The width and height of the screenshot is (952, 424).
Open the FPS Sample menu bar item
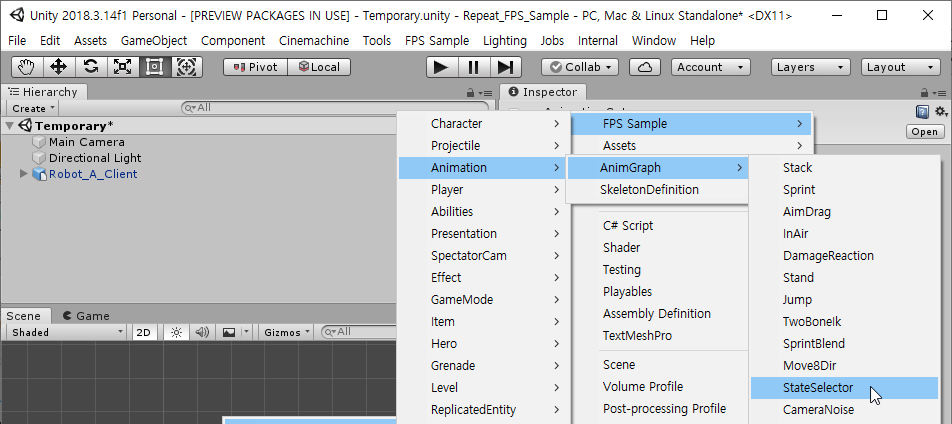pos(437,41)
